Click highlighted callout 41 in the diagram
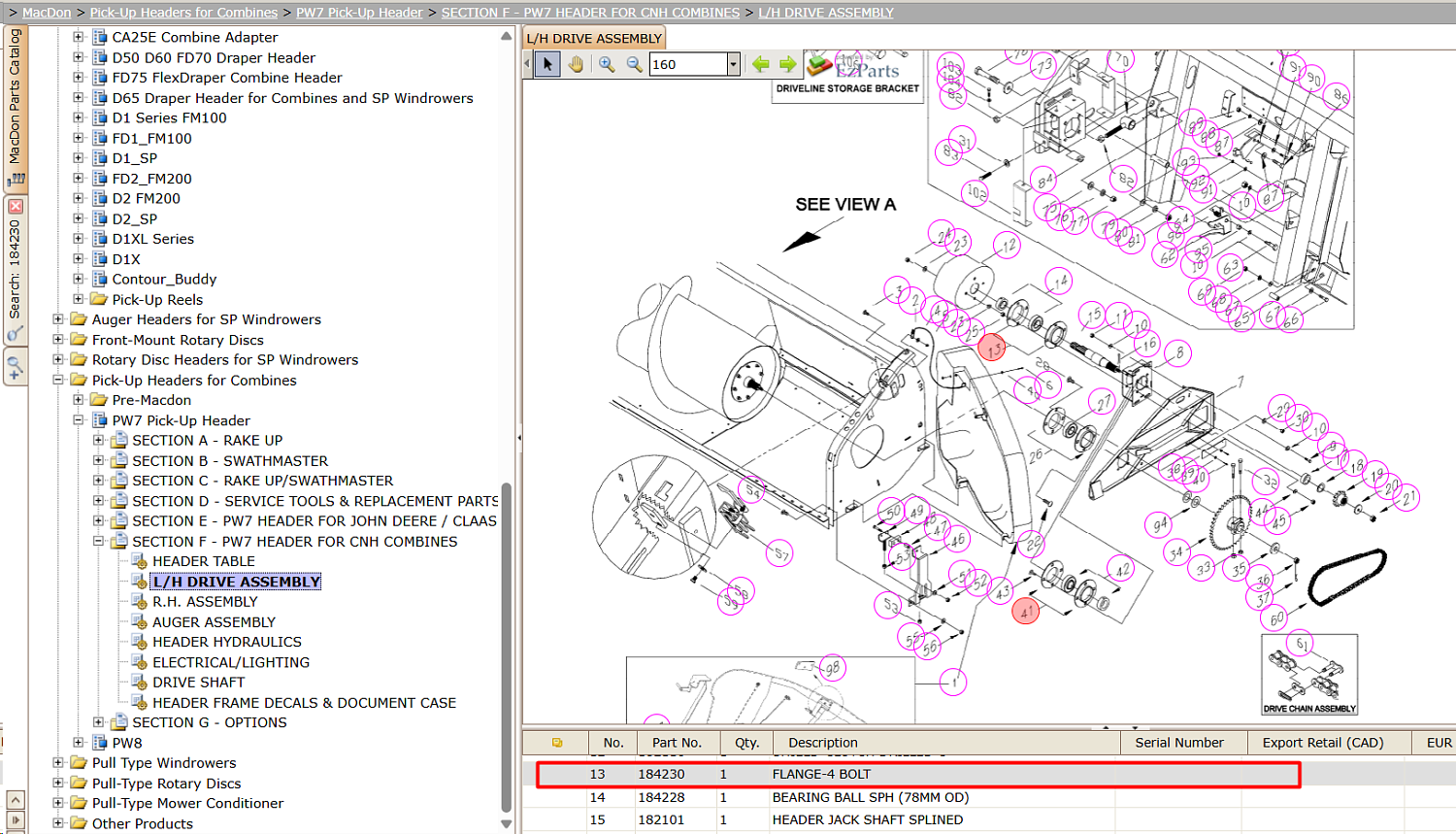 1026,611
